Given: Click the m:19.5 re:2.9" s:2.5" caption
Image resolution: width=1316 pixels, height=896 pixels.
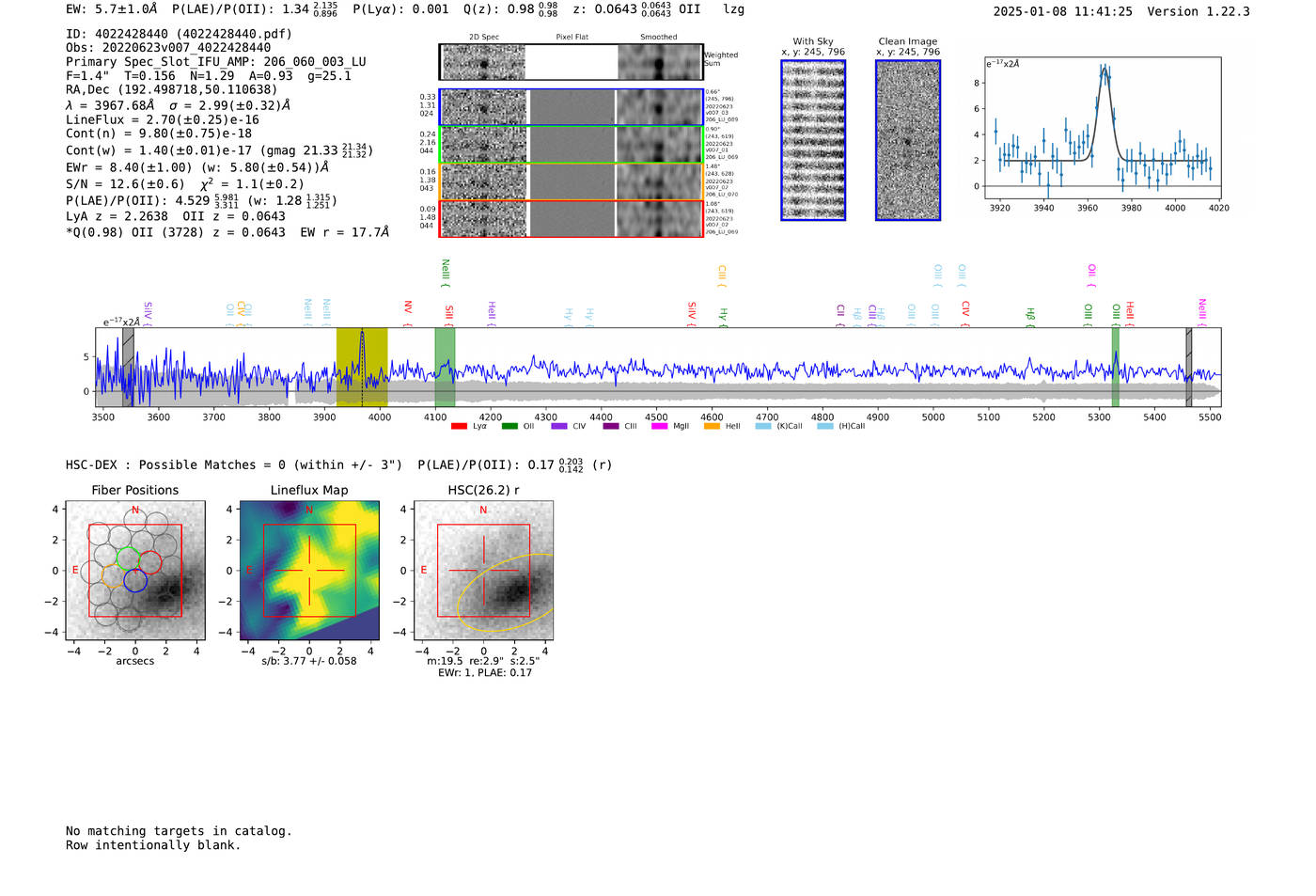Looking at the screenshot, I should coord(483,661).
